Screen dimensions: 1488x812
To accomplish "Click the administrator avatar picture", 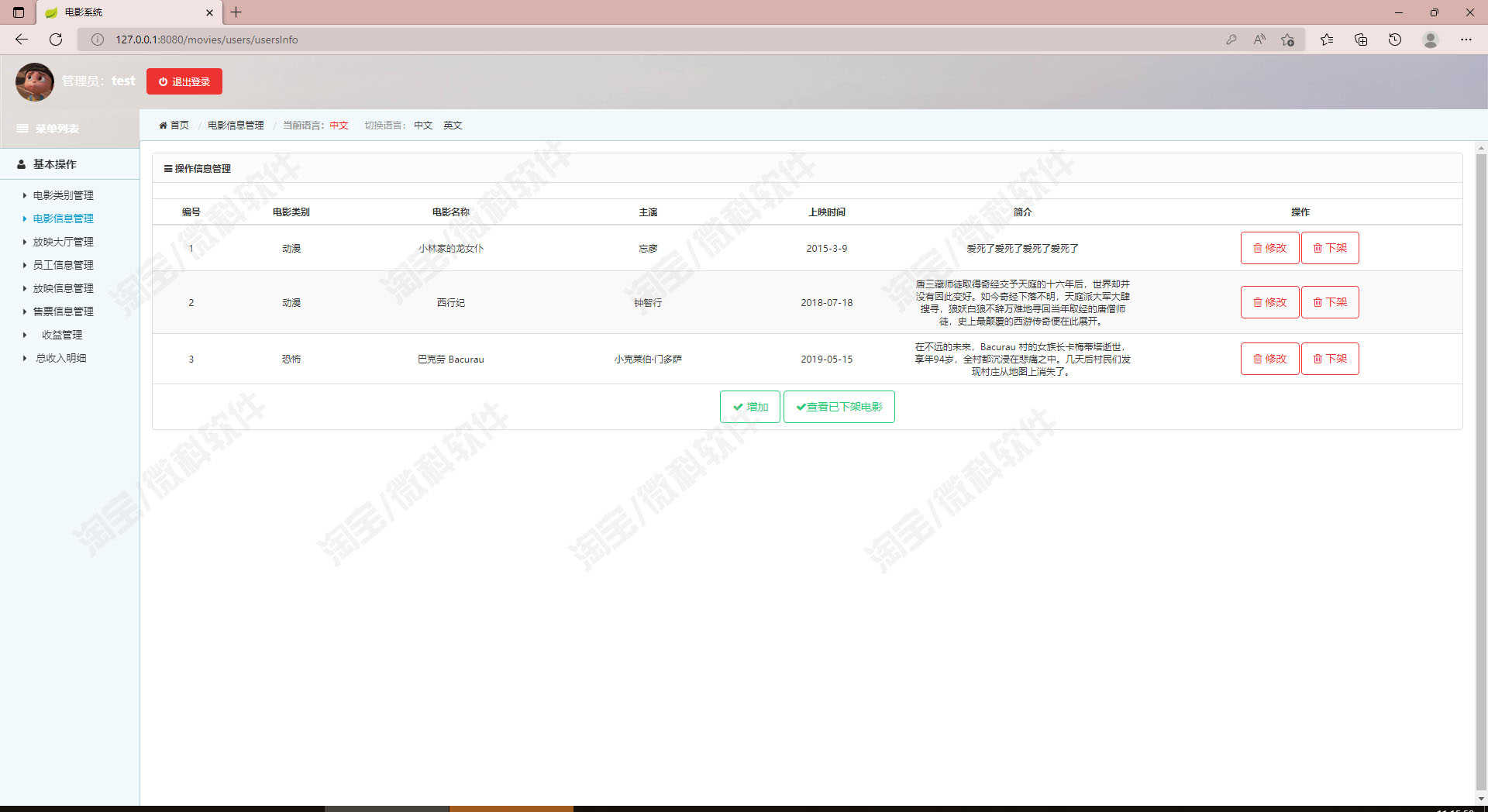I will tap(35, 82).
